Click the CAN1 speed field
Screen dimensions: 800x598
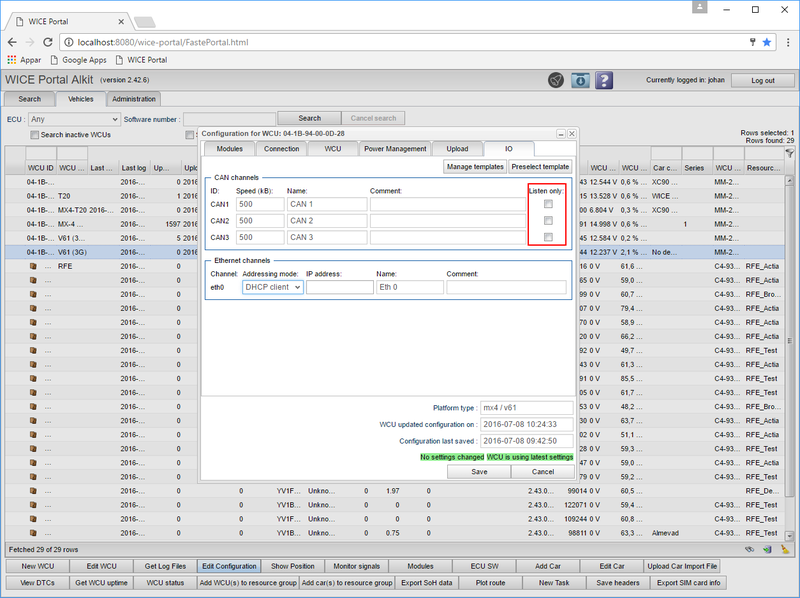point(260,204)
